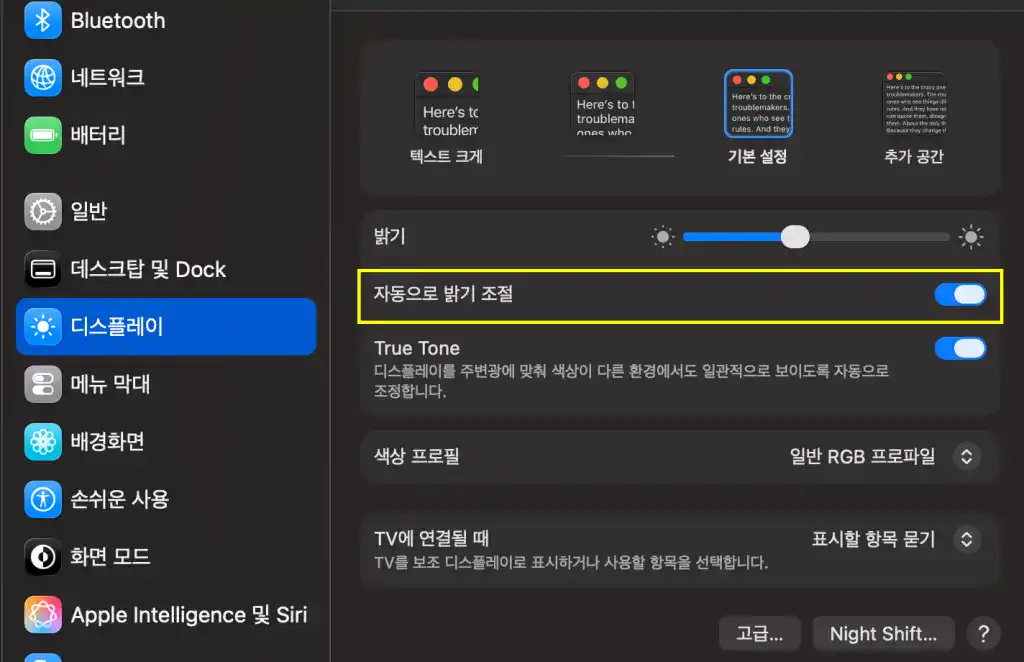The width and height of the screenshot is (1024, 662).
Task: Go to 배터리 settings
Action: [x=166, y=135]
